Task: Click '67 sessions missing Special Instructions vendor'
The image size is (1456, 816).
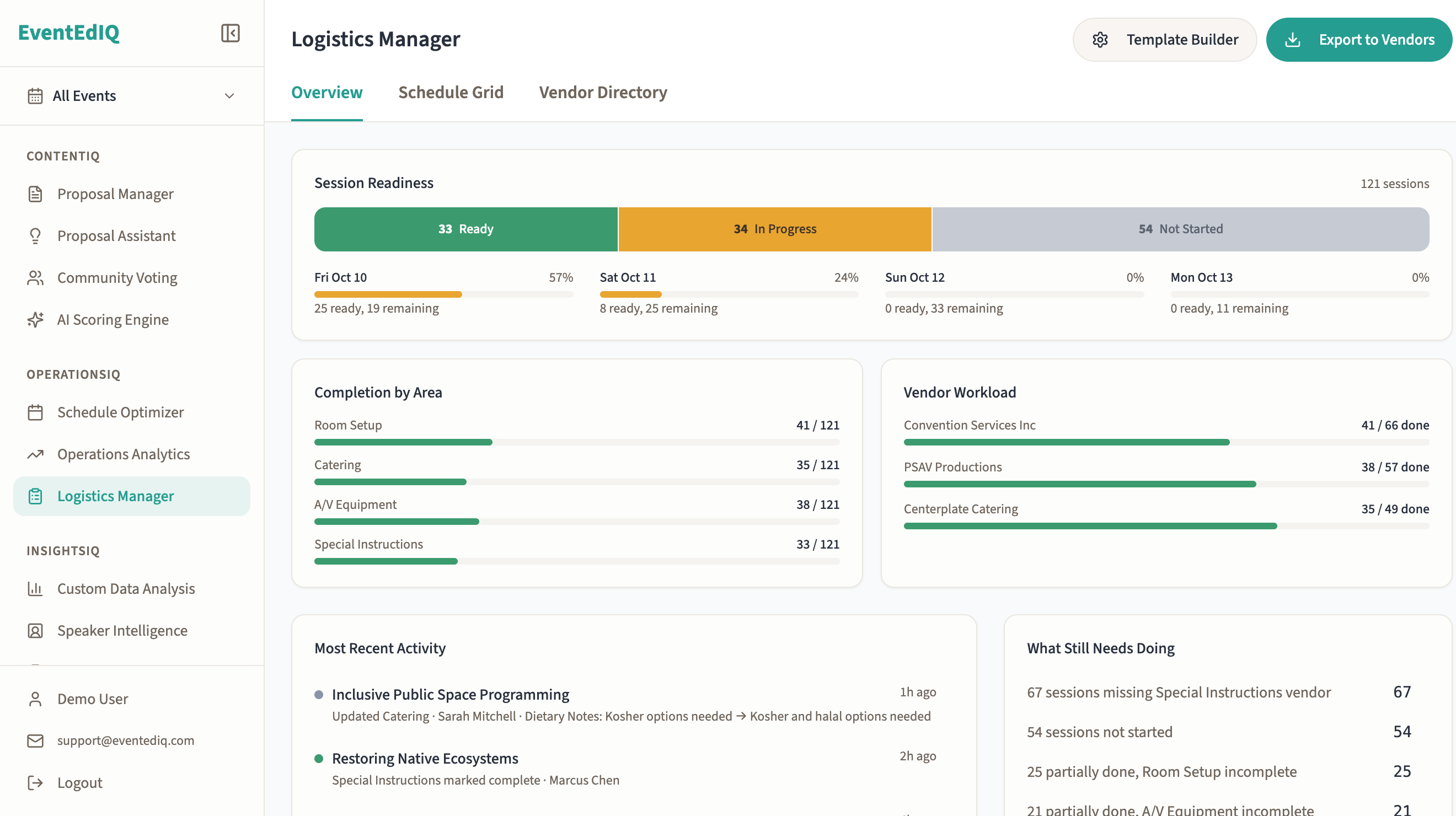Action: click(x=1179, y=692)
